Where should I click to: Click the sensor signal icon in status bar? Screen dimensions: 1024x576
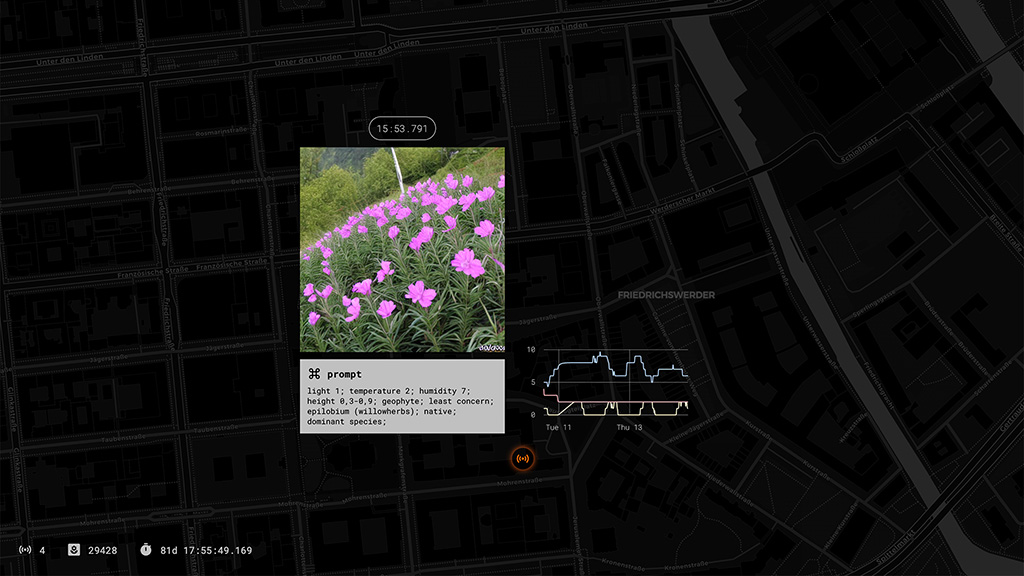[x=25, y=550]
